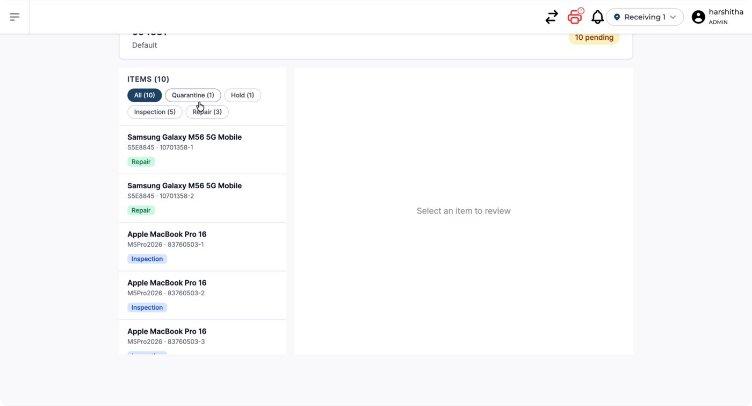The image size is (752, 406).
Task: Open the hamburger sidebar menu
Action: coord(14,17)
